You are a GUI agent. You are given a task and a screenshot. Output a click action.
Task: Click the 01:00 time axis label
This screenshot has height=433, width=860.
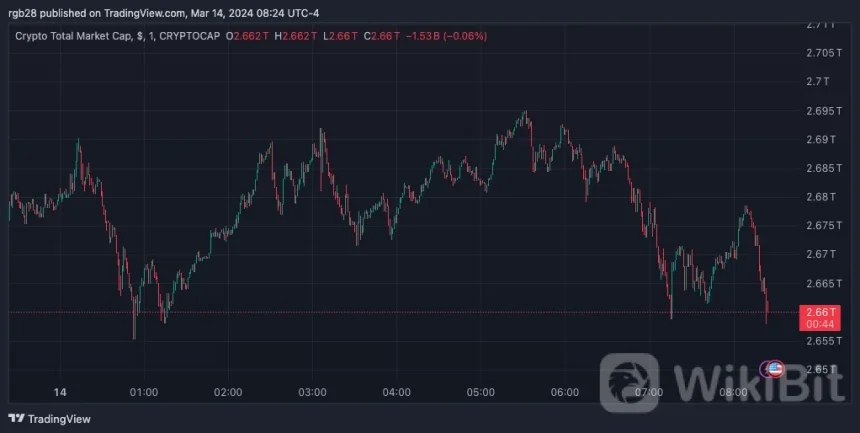[x=144, y=391]
